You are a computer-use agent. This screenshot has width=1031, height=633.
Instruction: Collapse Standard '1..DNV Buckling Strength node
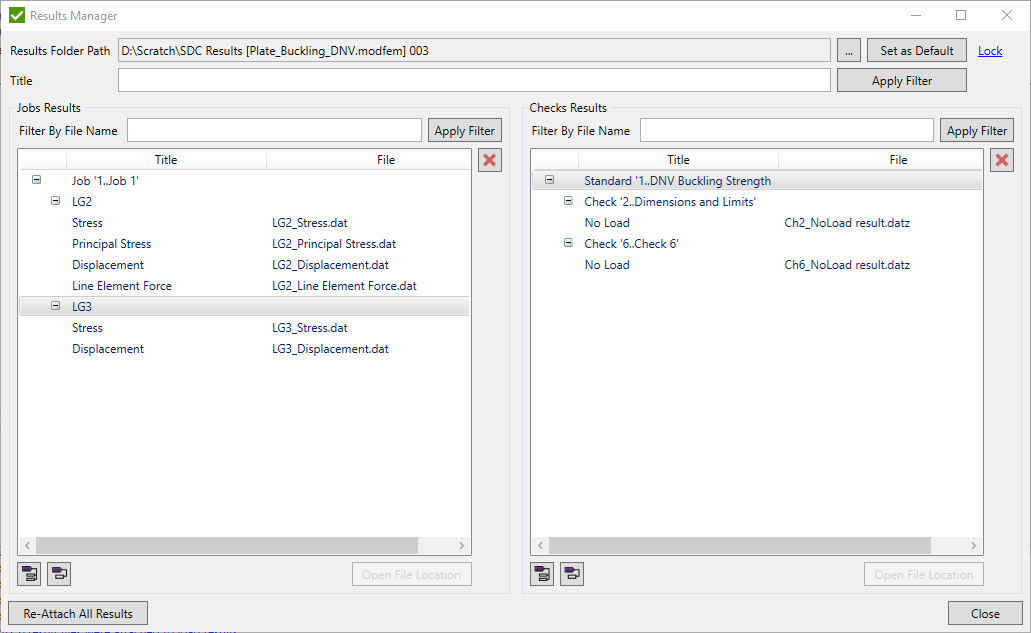[549, 181]
